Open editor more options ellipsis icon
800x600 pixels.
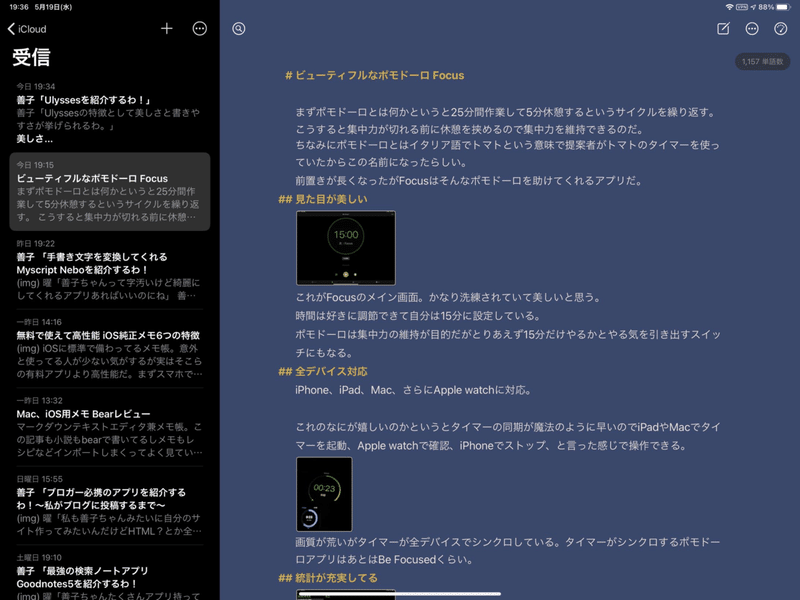pos(752,29)
